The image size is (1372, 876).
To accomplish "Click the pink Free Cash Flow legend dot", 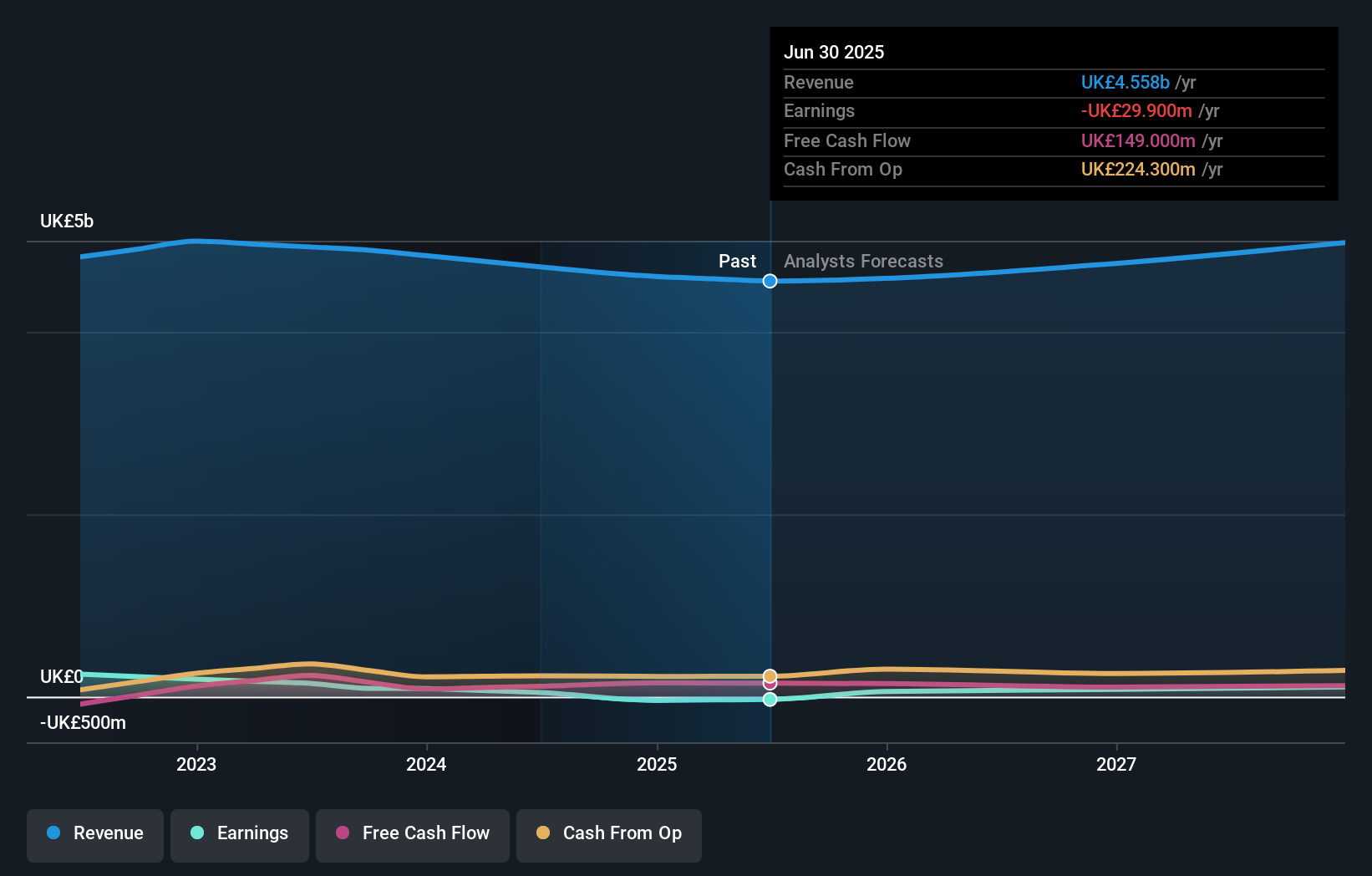I will (343, 833).
